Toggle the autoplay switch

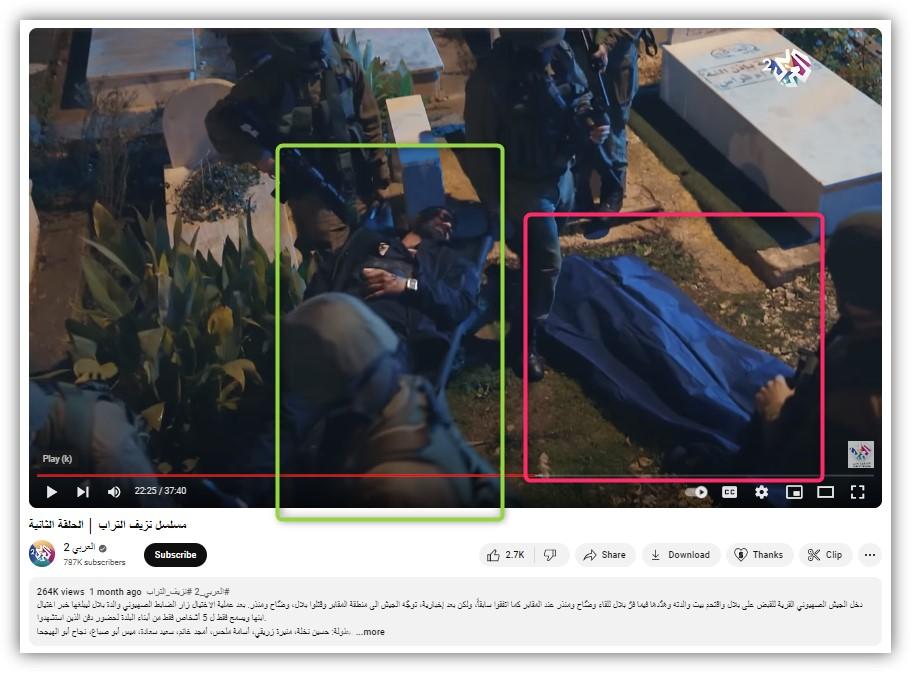696,492
